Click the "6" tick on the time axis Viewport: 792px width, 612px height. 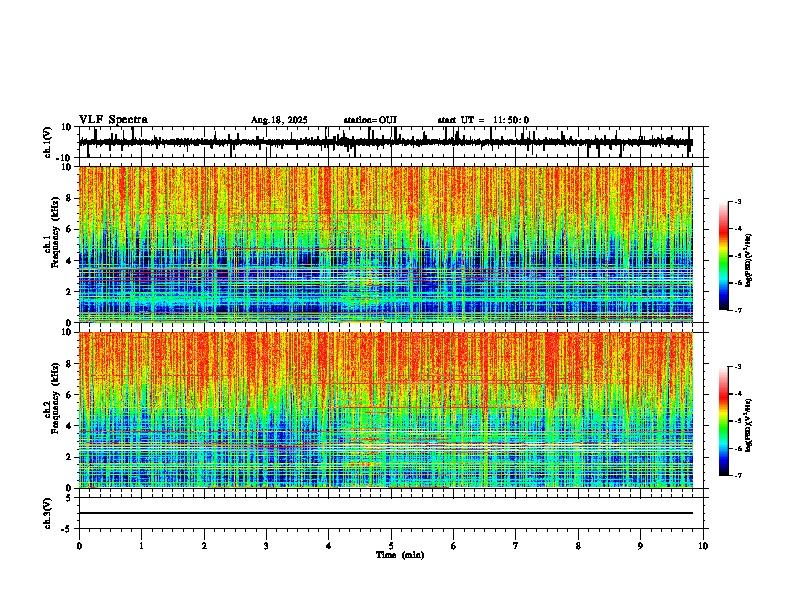453,545
